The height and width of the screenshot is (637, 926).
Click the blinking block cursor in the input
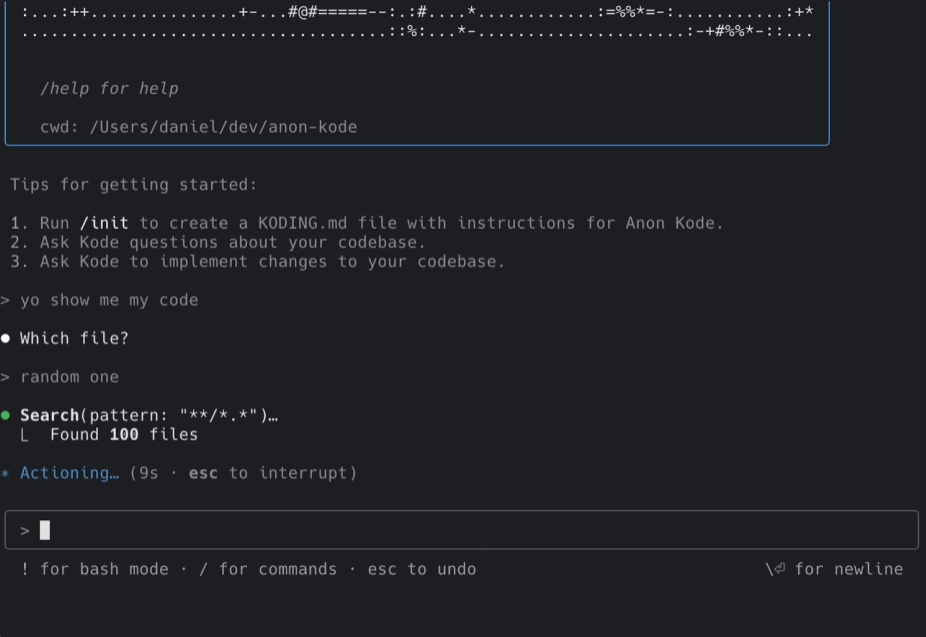[45, 530]
